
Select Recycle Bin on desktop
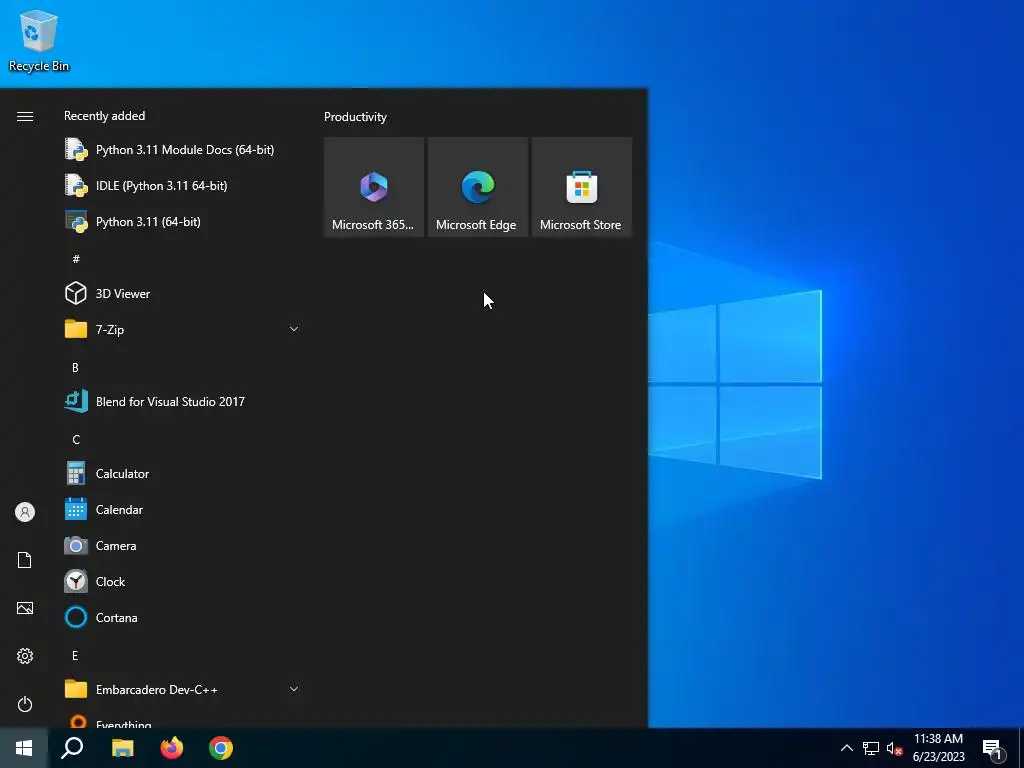tap(39, 40)
